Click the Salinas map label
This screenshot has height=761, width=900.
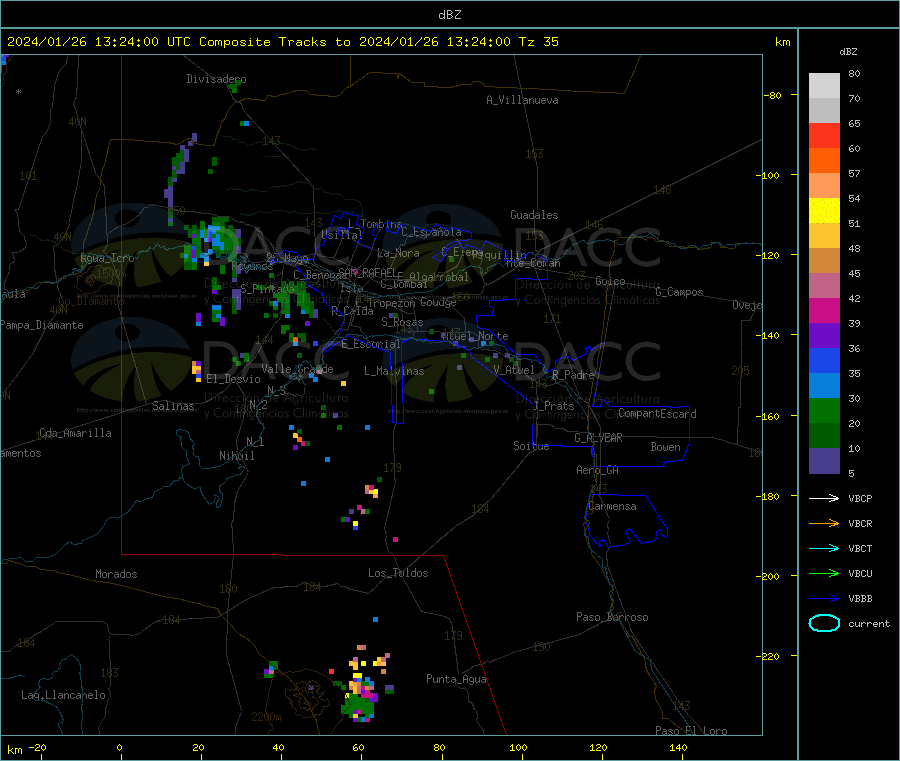point(173,406)
